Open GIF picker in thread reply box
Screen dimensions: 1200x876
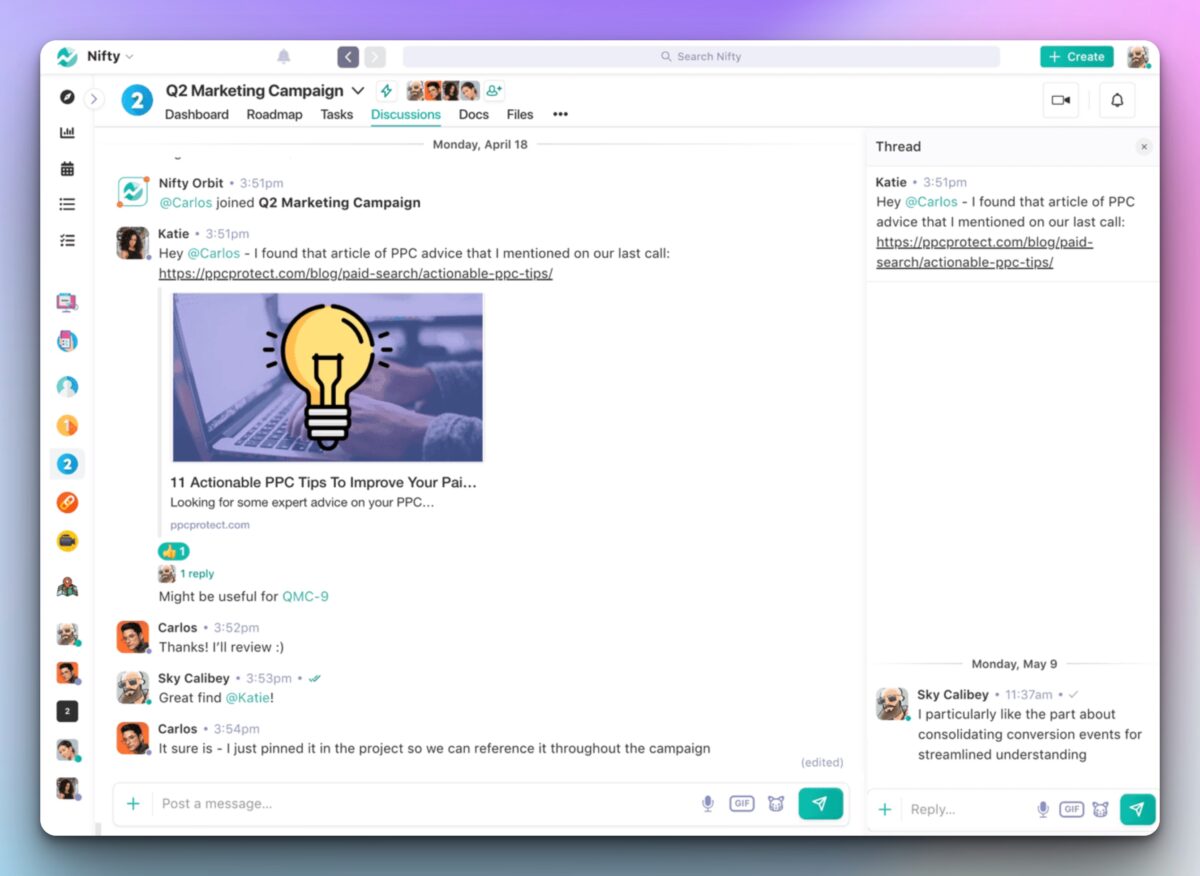pos(1071,809)
